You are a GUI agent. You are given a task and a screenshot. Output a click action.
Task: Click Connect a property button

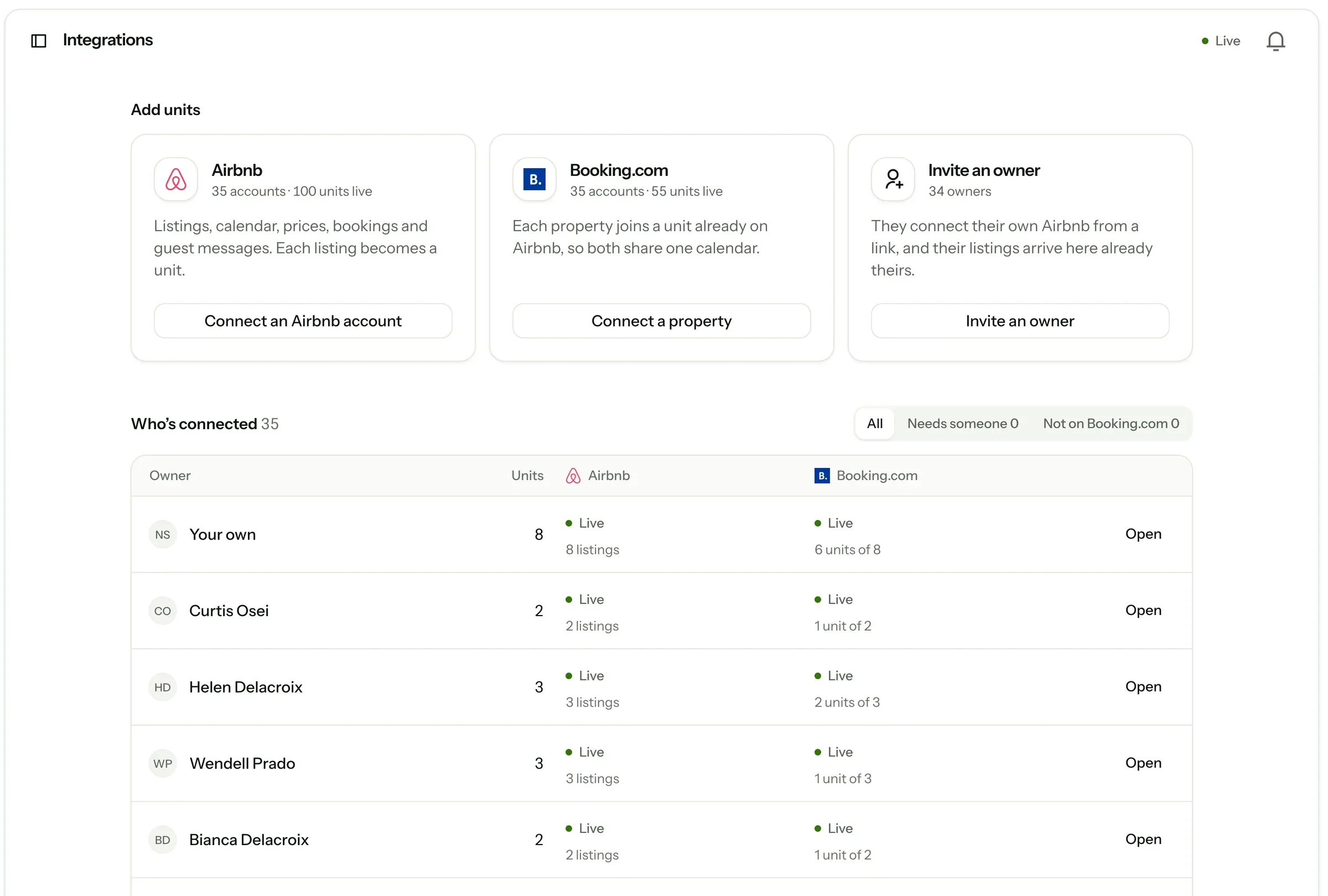click(661, 321)
